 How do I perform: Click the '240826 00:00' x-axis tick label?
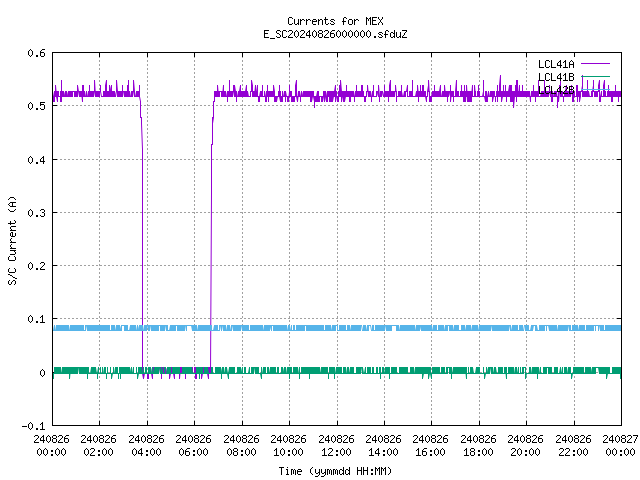click(x=51, y=446)
